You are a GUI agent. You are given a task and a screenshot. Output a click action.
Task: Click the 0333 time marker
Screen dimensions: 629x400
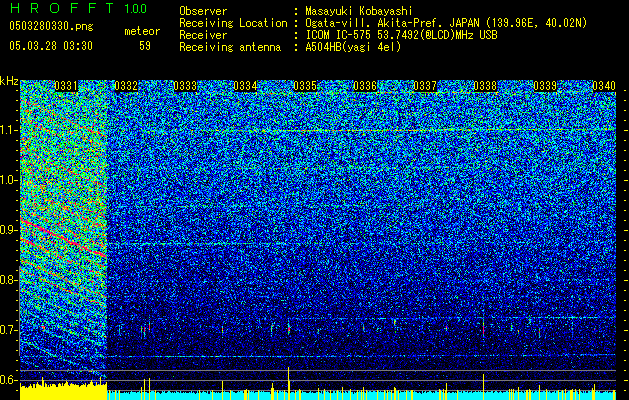click(186, 86)
